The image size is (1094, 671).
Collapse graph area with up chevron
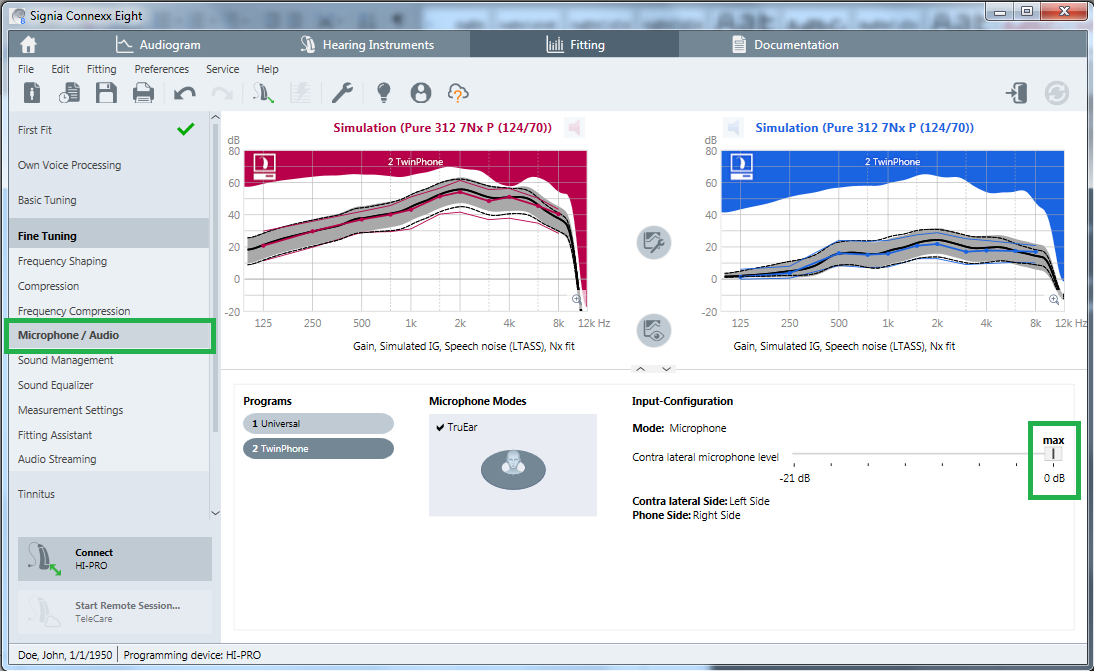click(x=640, y=369)
